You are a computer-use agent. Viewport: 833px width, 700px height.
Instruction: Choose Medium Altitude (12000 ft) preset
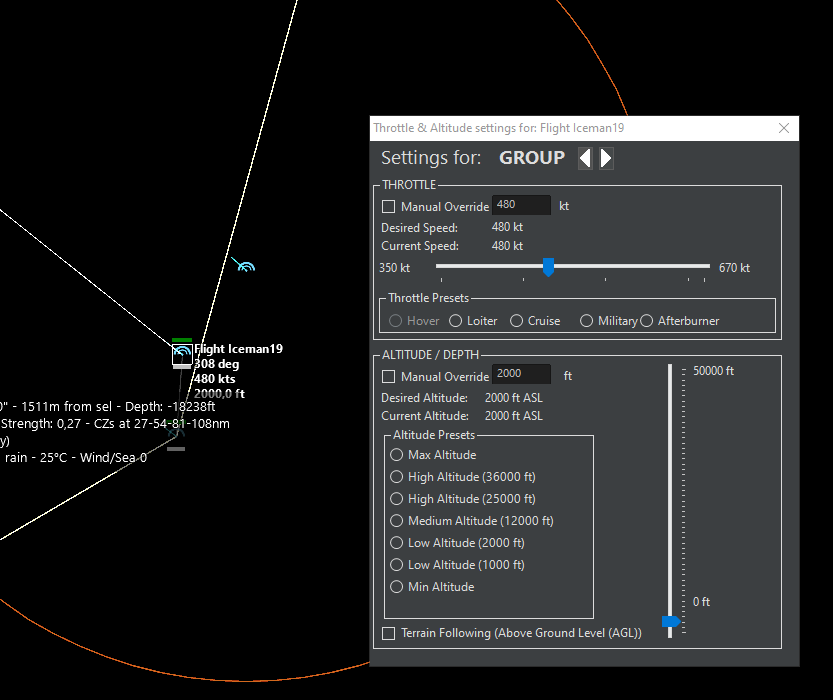397,521
